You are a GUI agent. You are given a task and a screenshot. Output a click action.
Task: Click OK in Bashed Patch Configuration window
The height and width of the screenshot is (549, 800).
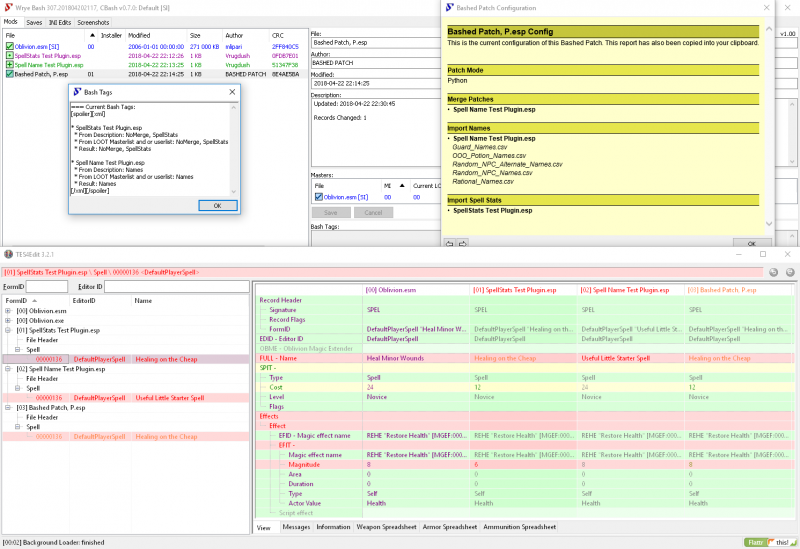pyautogui.click(x=752, y=243)
